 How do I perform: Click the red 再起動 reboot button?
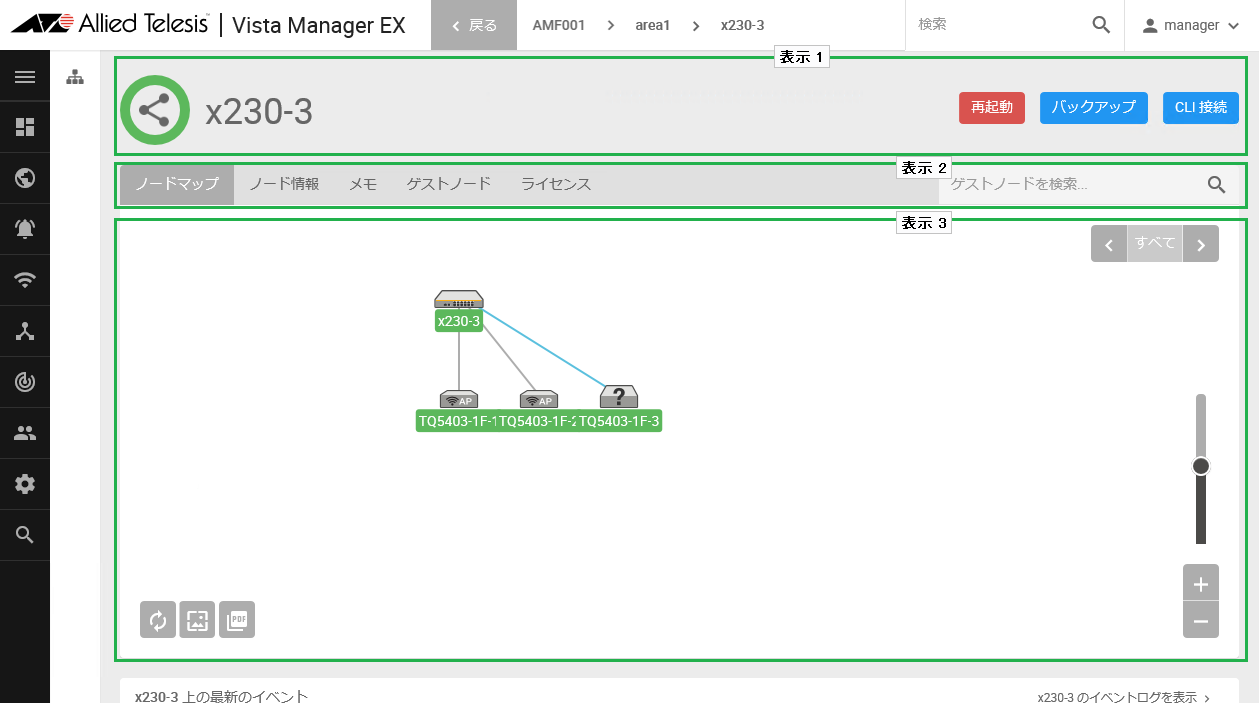click(992, 108)
